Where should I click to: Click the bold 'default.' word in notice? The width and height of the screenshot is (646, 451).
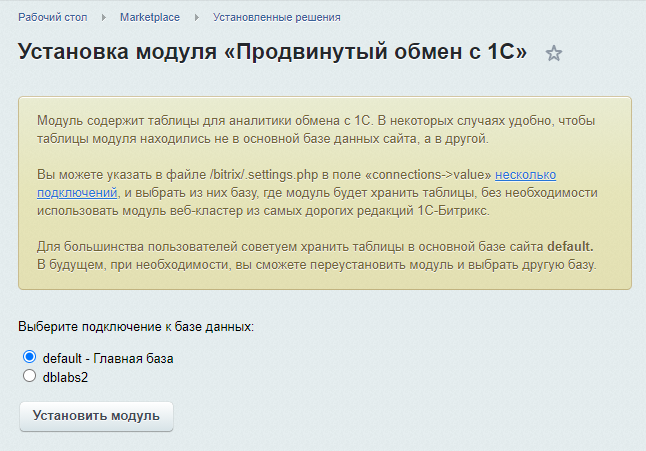[570, 246]
